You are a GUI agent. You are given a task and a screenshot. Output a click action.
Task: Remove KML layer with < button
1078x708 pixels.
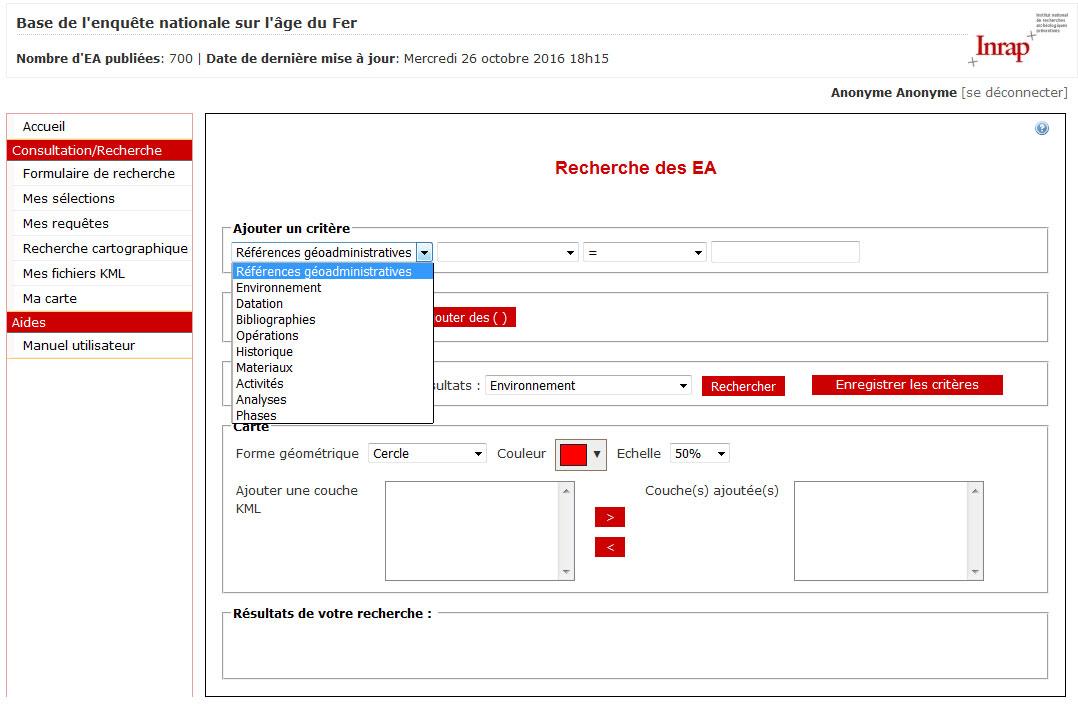tap(609, 547)
